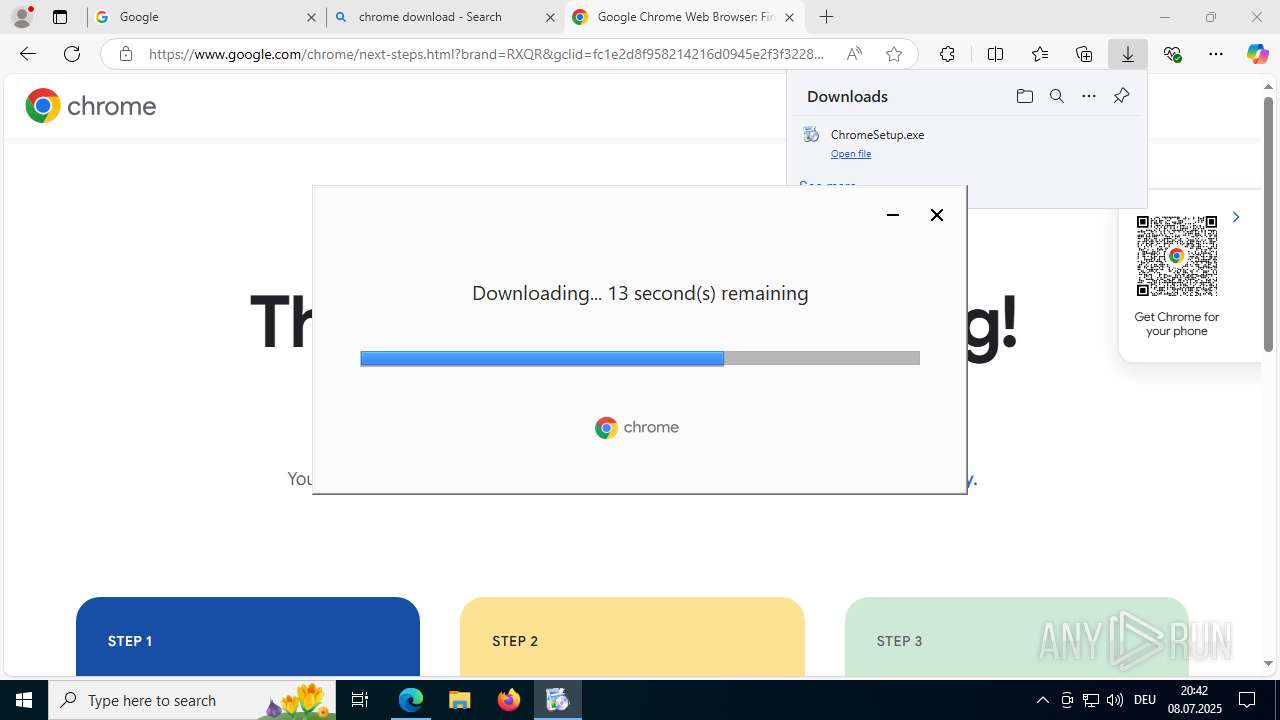The height and width of the screenshot is (720, 1280).
Task: Toggle the Downloads toolbar button
Action: 1128,54
